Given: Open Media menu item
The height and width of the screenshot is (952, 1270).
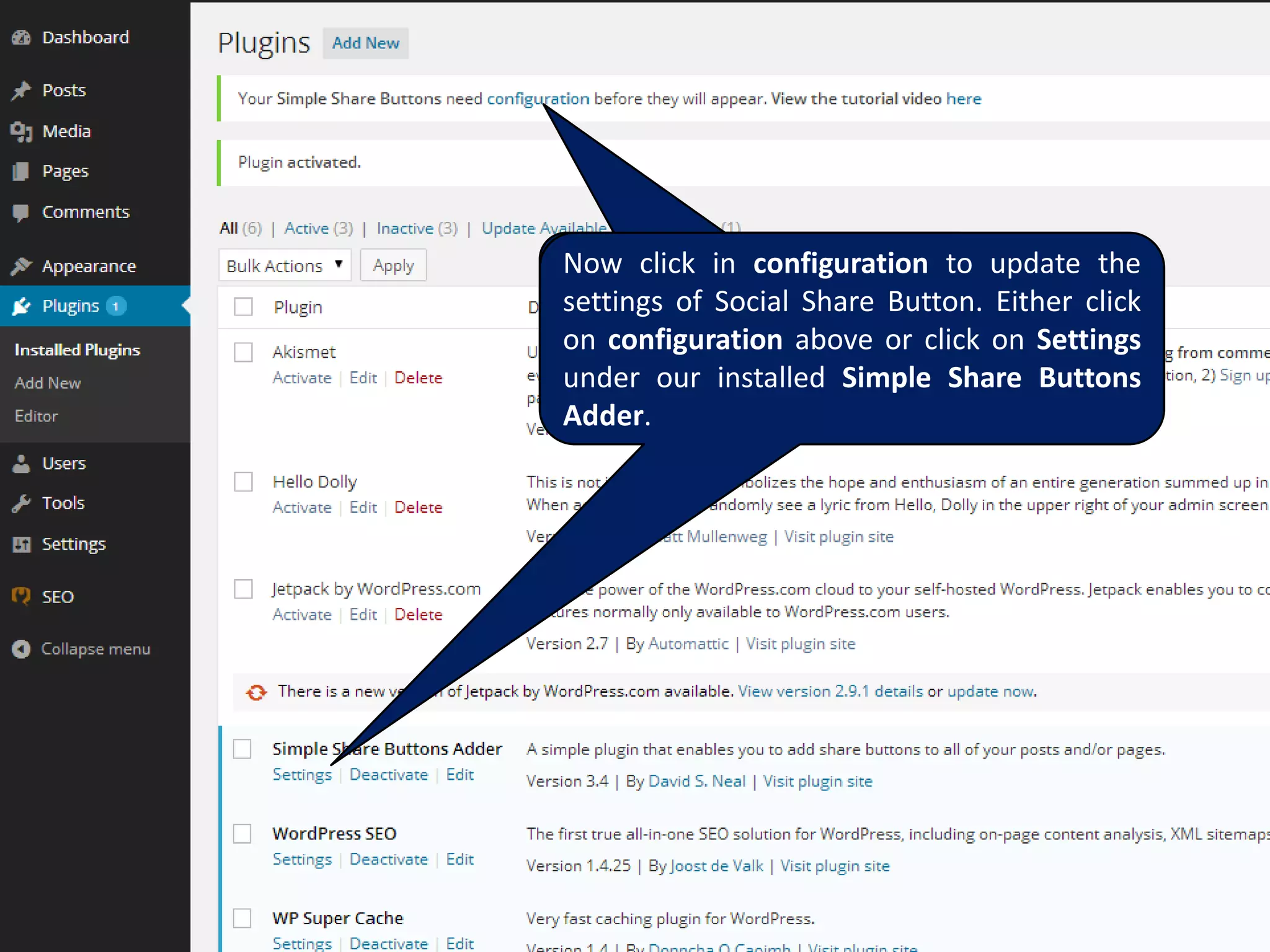Looking at the screenshot, I should [x=66, y=131].
